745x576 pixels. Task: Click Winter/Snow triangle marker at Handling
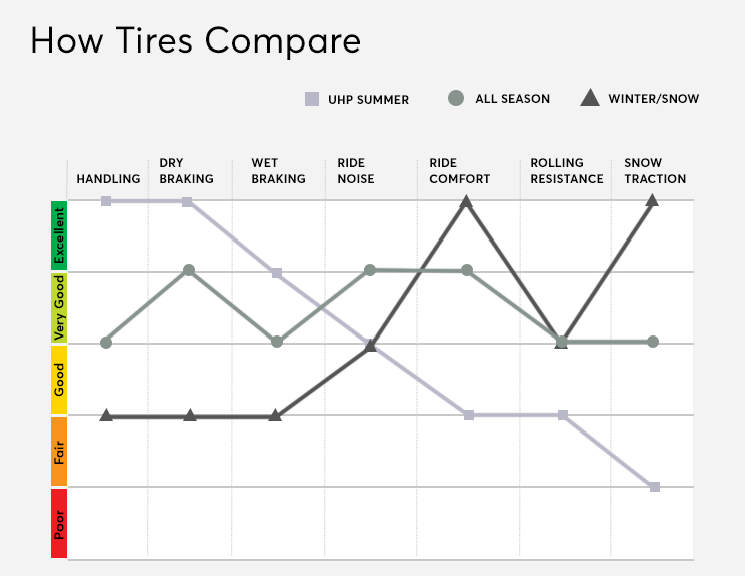pyautogui.click(x=107, y=414)
